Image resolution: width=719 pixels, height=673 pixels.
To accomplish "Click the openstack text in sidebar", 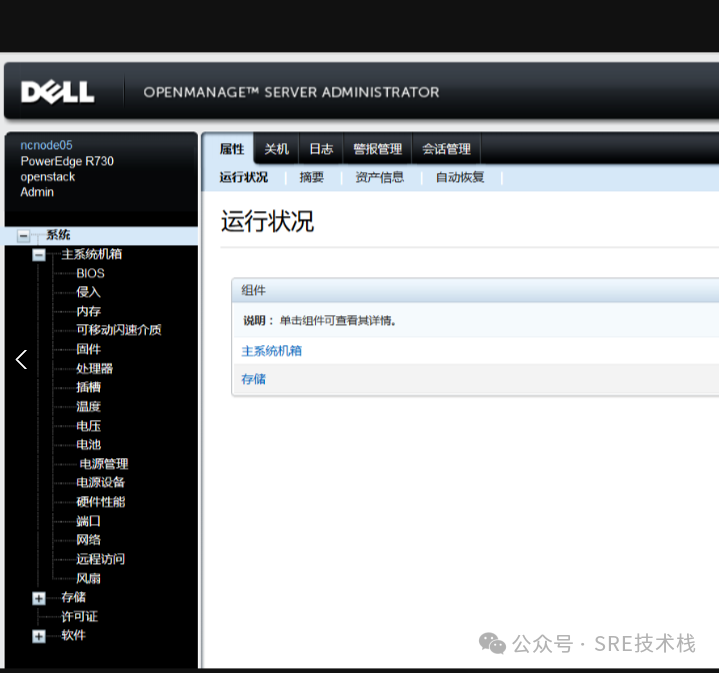I will (48, 177).
